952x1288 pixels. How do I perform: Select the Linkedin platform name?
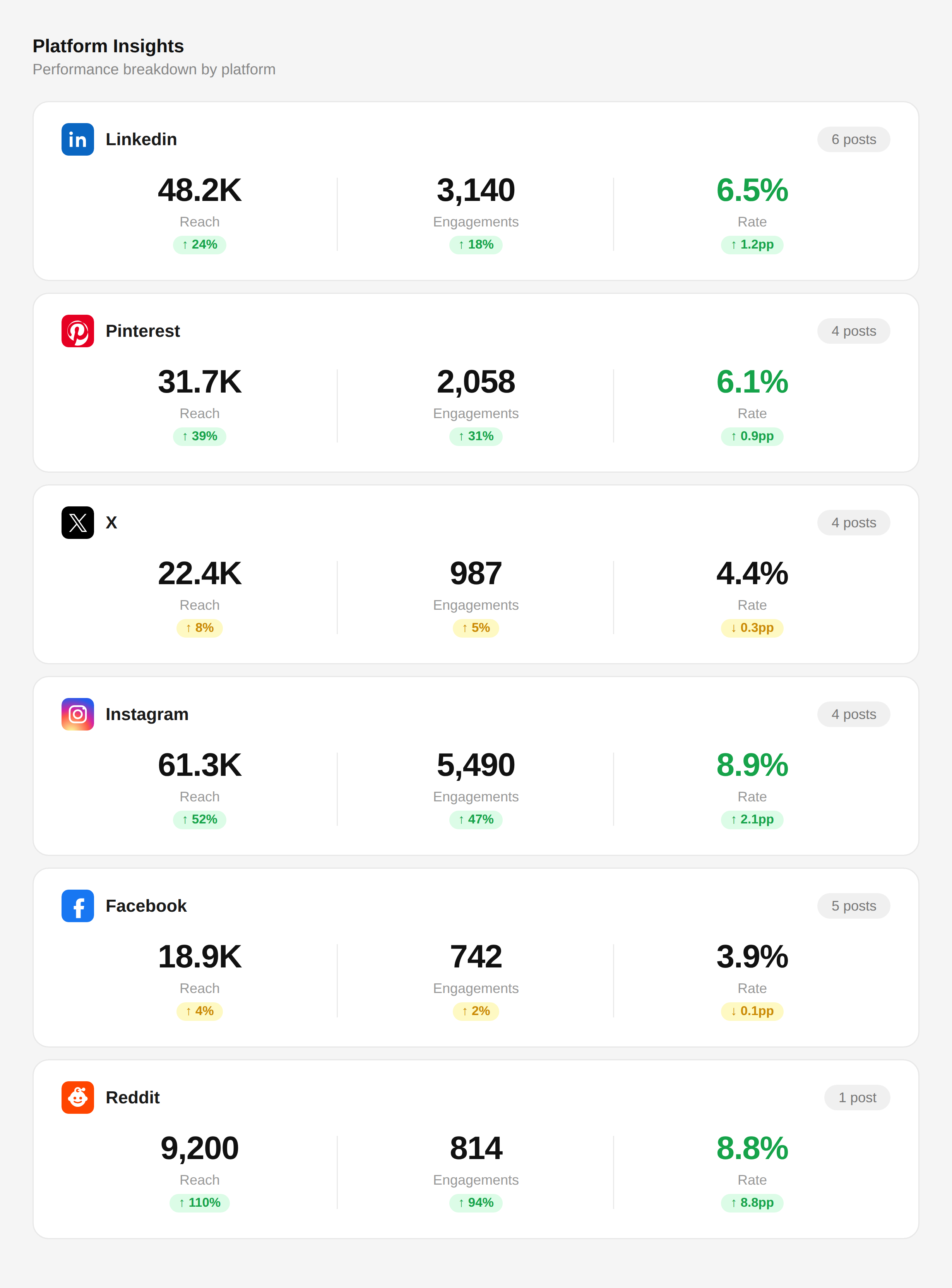(140, 139)
